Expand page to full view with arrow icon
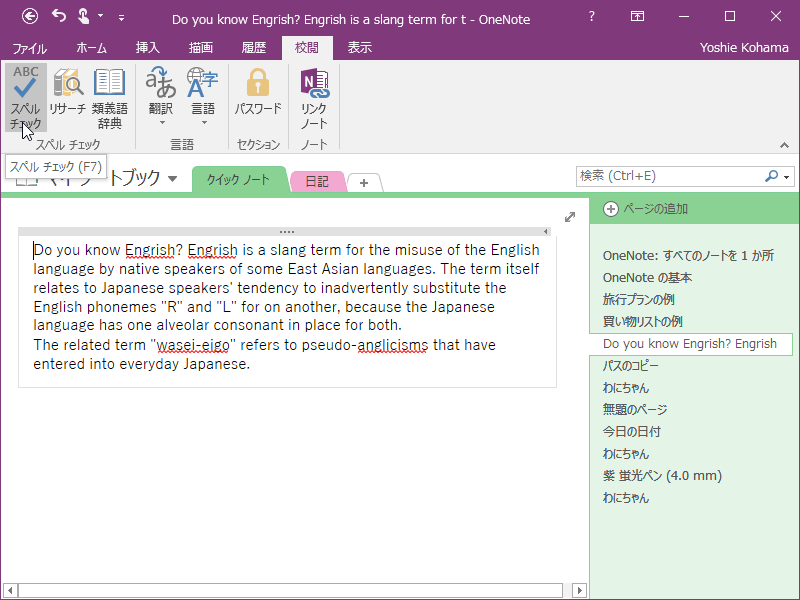Screen dimensions: 800x600 (570, 217)
